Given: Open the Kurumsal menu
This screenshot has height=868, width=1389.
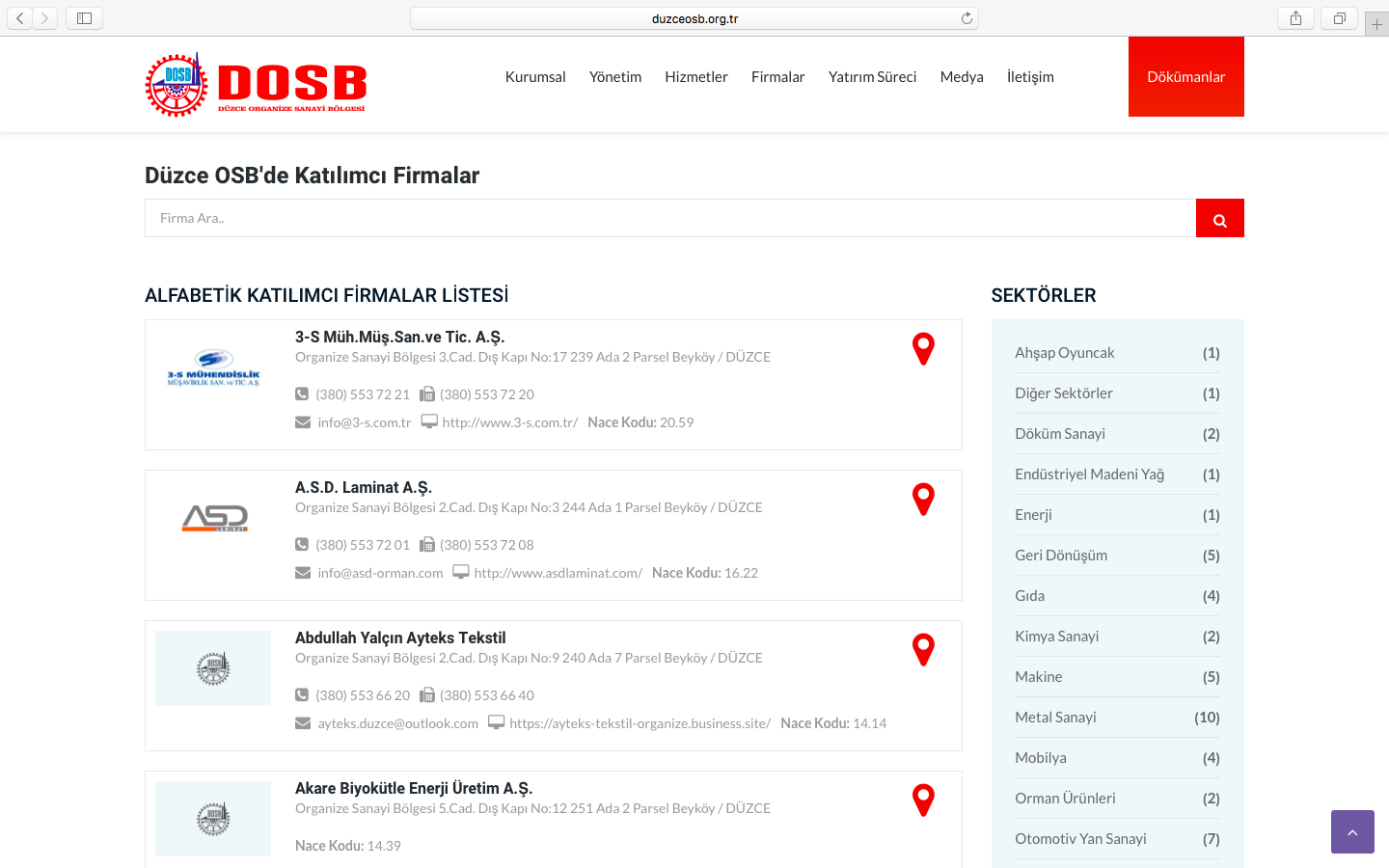Looking at the screenshot, I should point(535,77).
